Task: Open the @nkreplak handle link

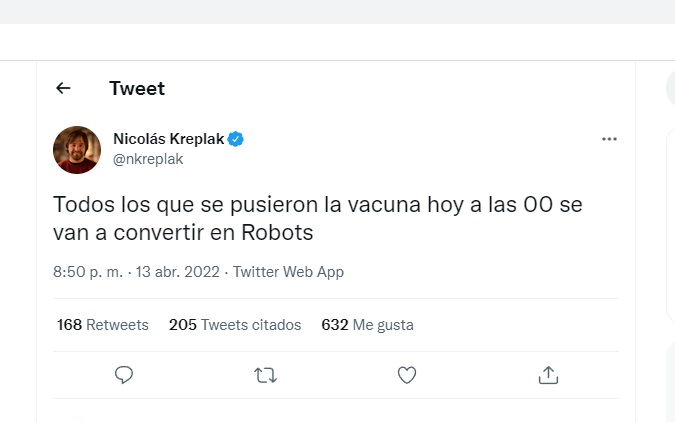Action: (x=148, y=159)
